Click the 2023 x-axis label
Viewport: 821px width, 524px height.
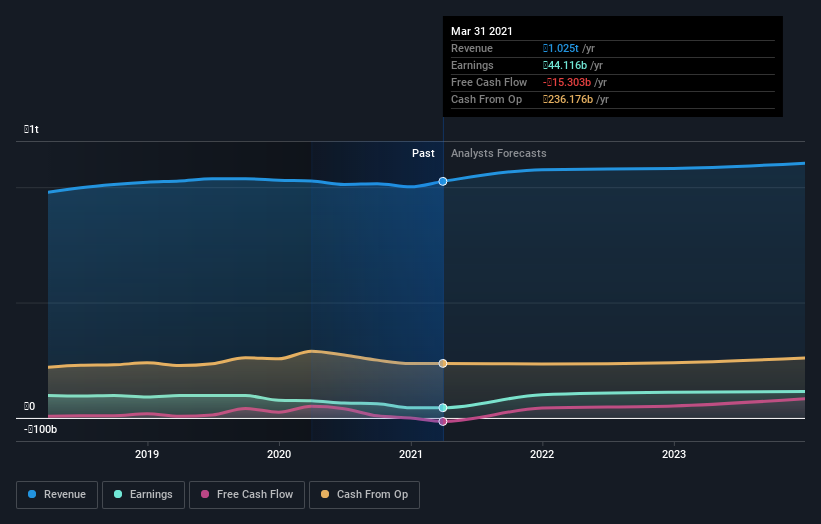click(x=674, y=454)
